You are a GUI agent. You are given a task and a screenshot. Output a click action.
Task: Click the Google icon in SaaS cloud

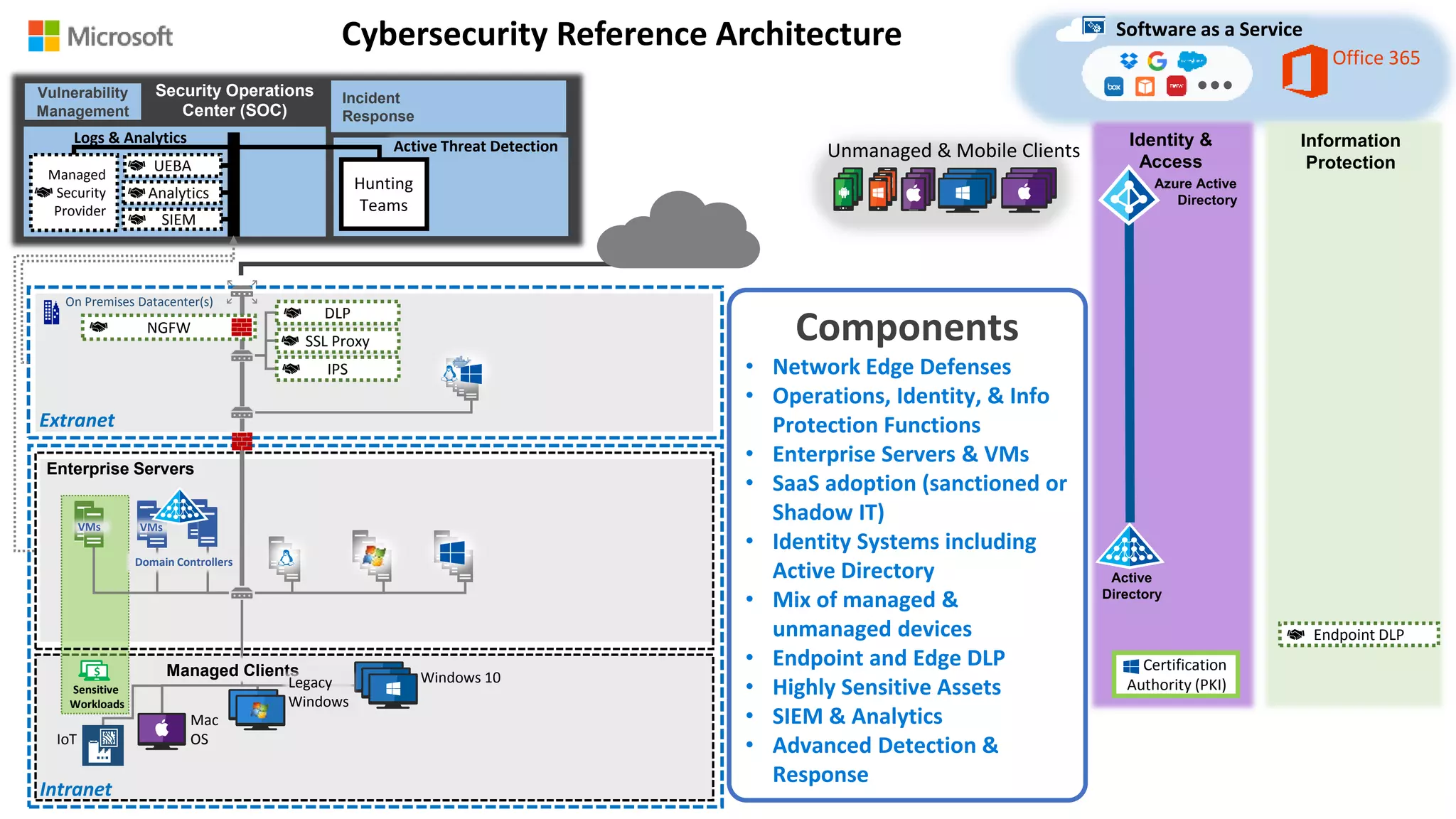click(1157, 61)
